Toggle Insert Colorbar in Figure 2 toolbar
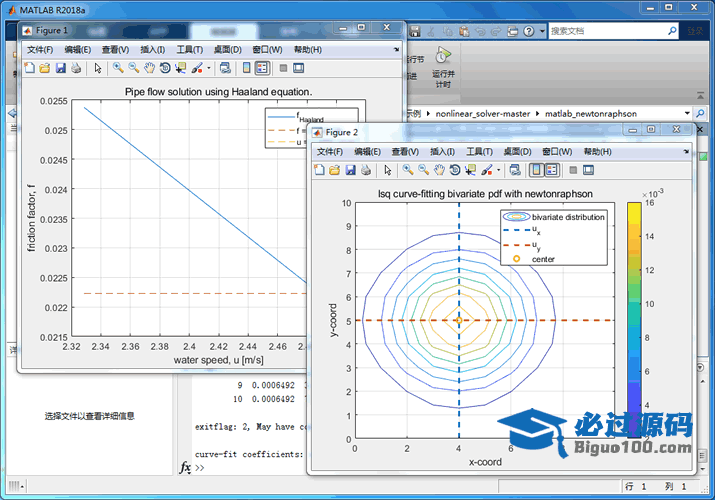Viewport: 715px width, 500px height. tap(536, 170)
